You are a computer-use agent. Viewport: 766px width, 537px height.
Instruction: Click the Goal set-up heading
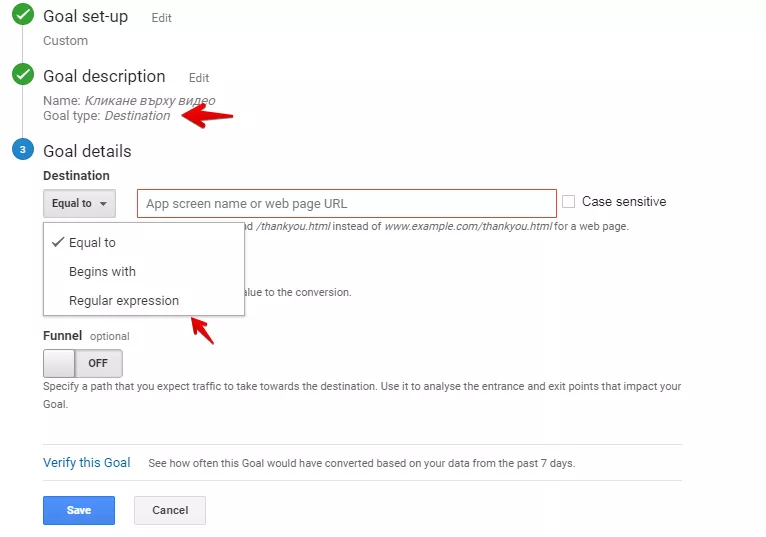[85, 16]
